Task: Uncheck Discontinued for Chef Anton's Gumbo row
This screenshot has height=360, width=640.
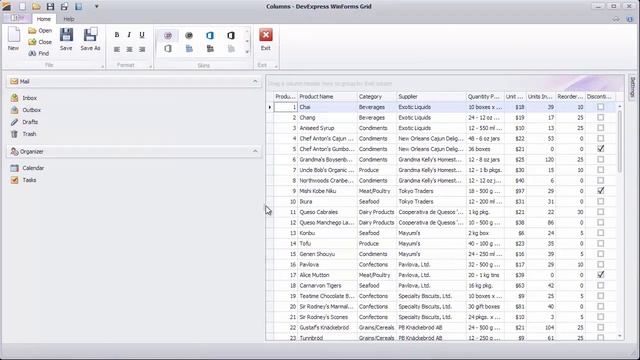Action: (600, 149)
